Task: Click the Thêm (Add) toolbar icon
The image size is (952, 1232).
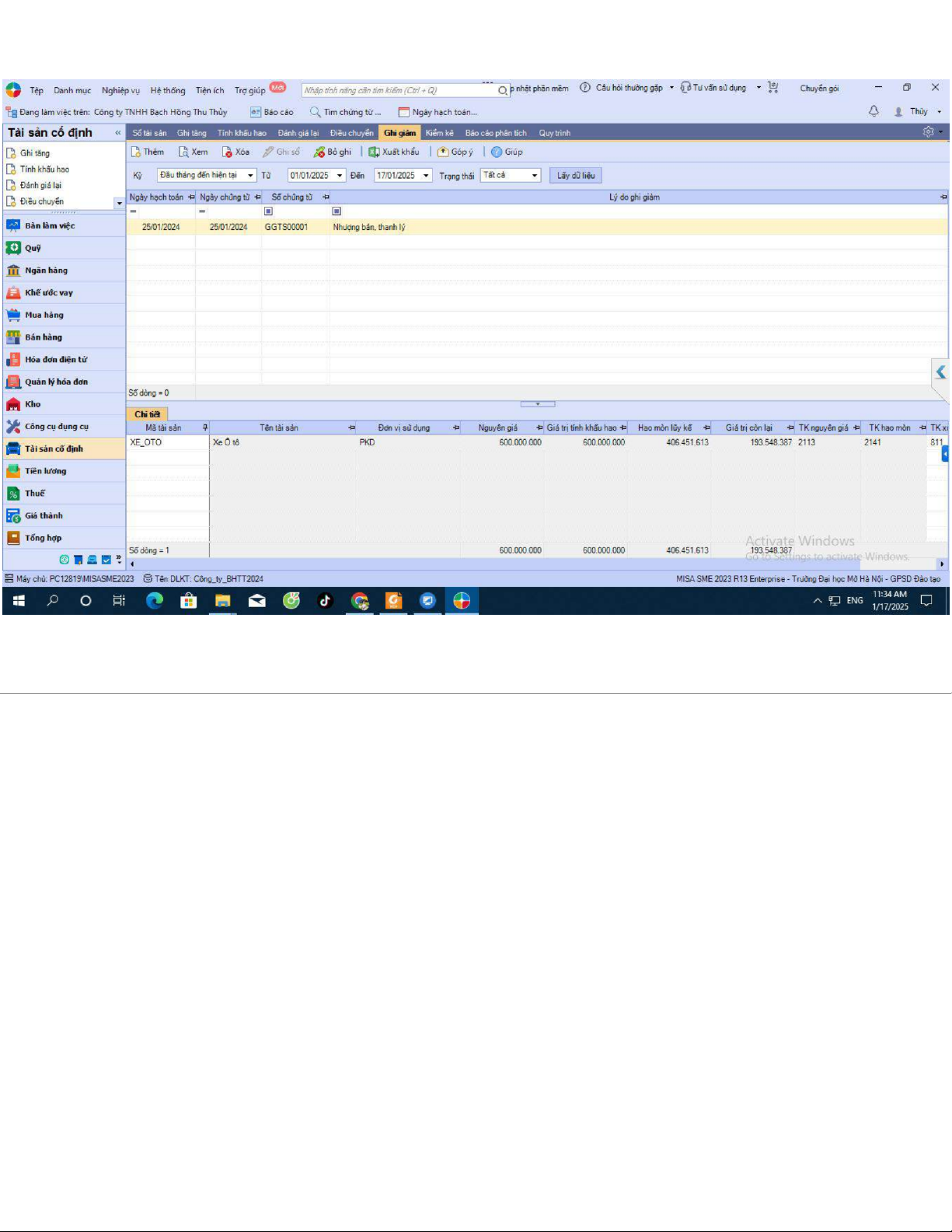Action: coord(136,152)
